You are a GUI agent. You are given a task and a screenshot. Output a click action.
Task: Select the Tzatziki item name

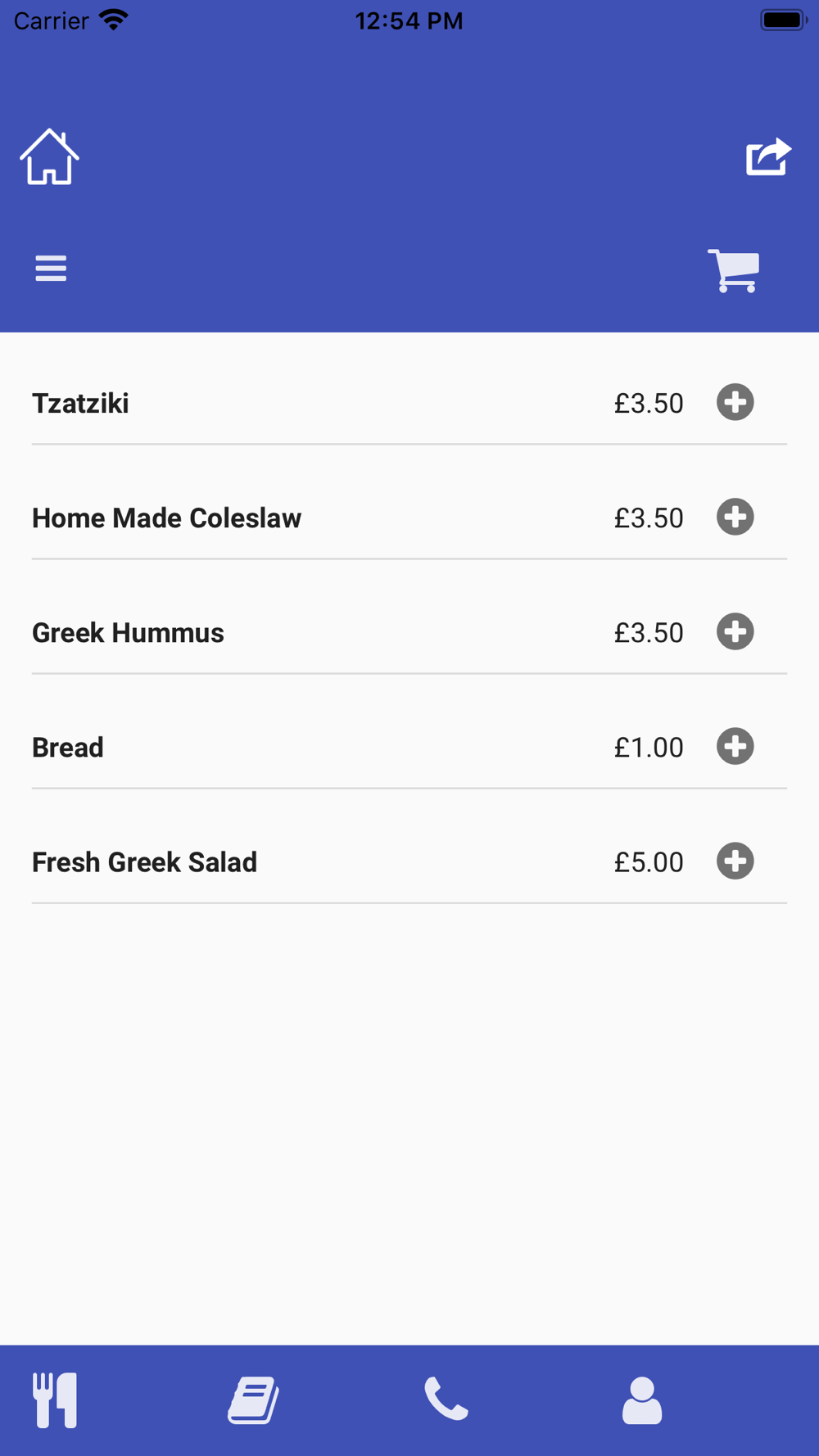80,404
